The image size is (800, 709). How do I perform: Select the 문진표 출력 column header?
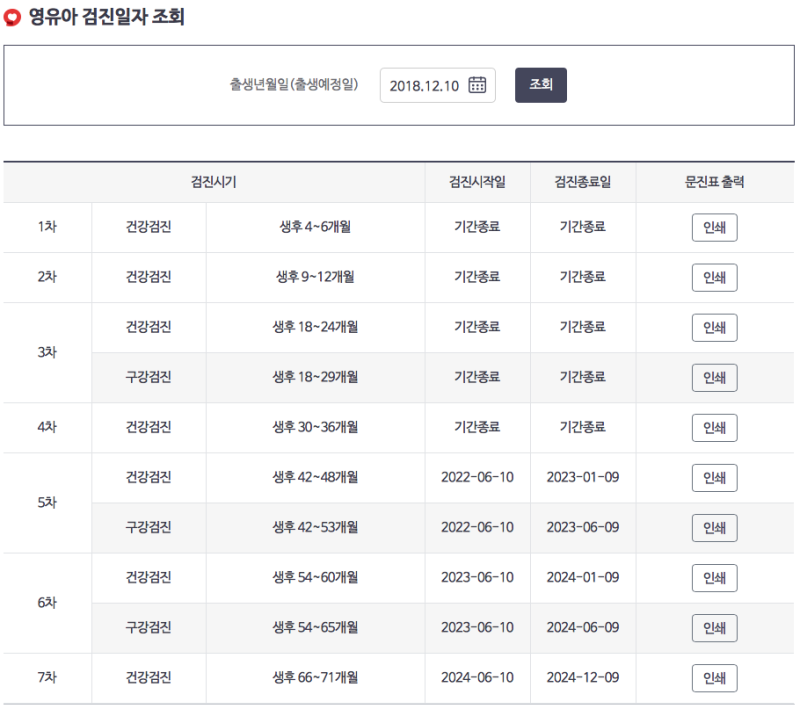coord(714,182)
